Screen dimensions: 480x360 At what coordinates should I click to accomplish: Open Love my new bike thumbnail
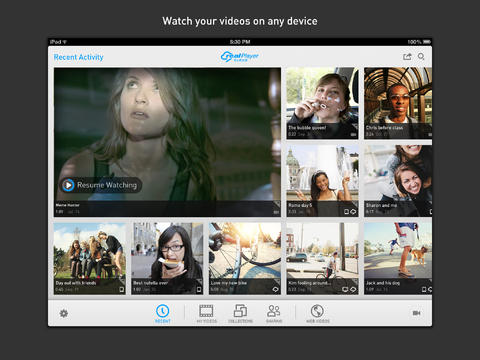[x=245, y=259]
